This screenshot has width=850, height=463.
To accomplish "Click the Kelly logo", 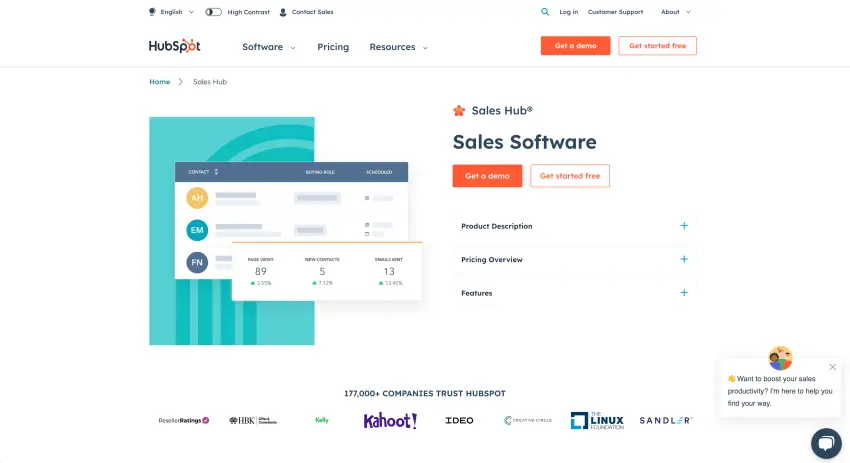I will click(x=321, y=420).
